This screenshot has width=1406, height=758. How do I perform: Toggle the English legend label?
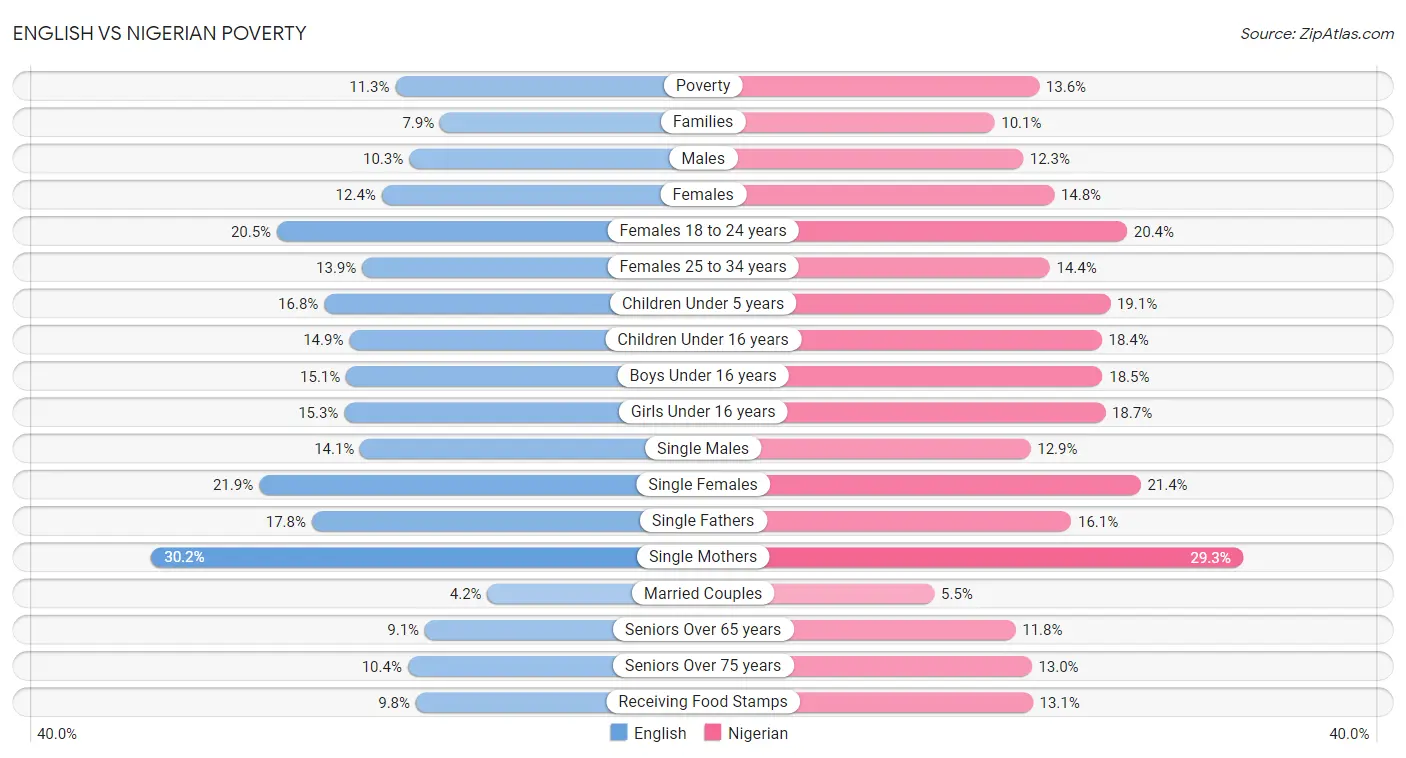click(x=660, y=733)
